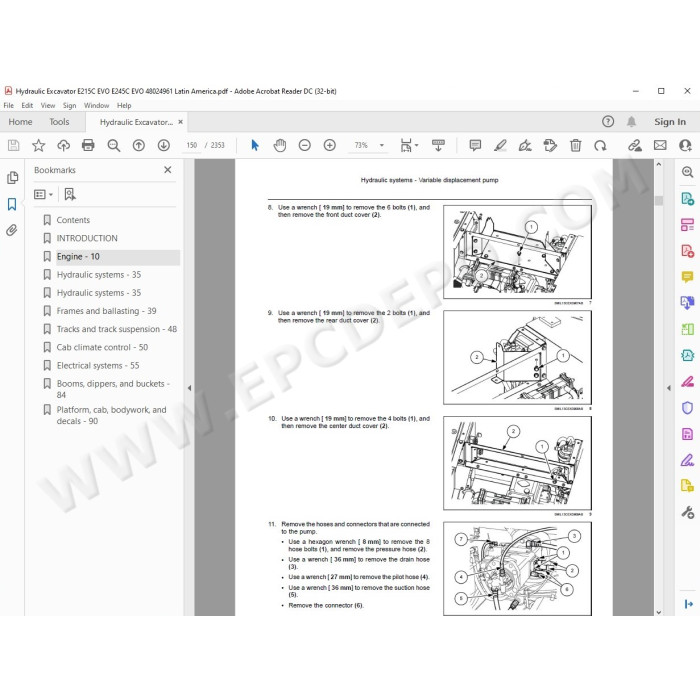Screen dimensions: 700x700
Task: Open the Comment tool in right pane
Action: [x=687, y=277]
